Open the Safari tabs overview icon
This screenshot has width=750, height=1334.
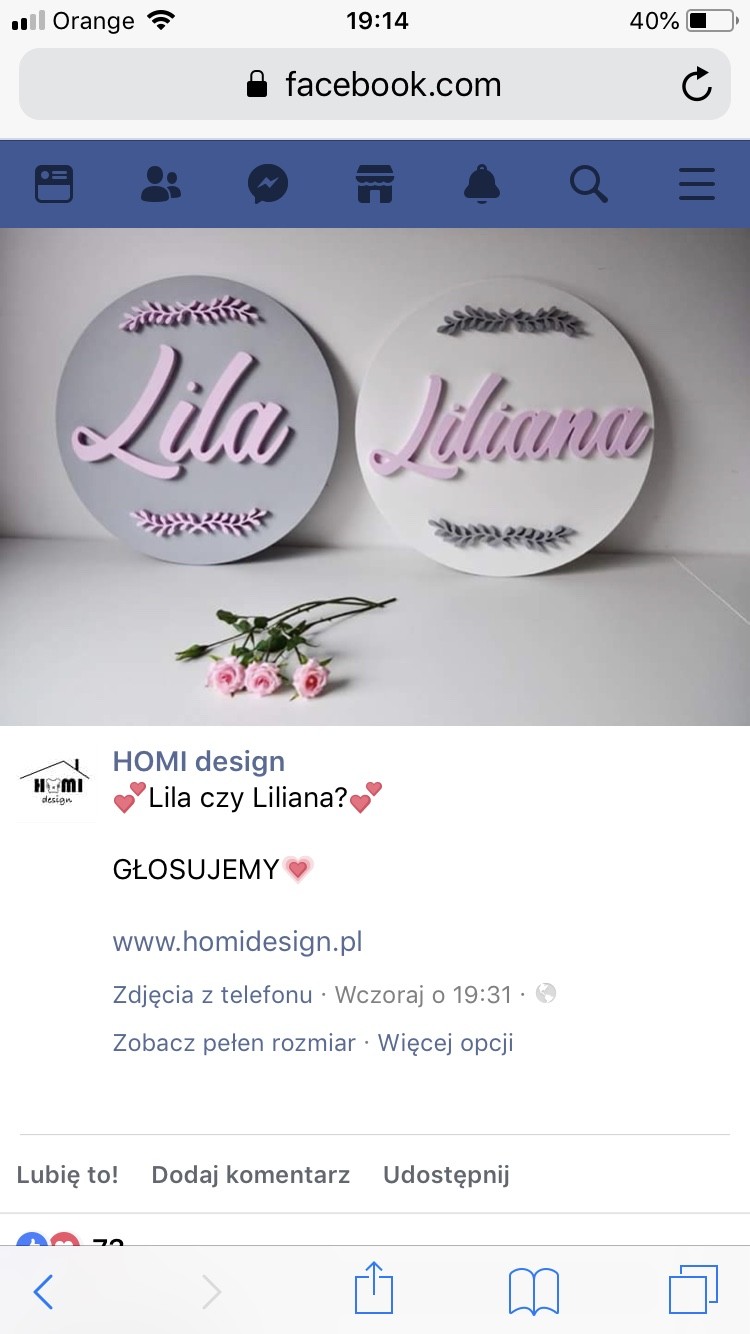pos(693,1290)
